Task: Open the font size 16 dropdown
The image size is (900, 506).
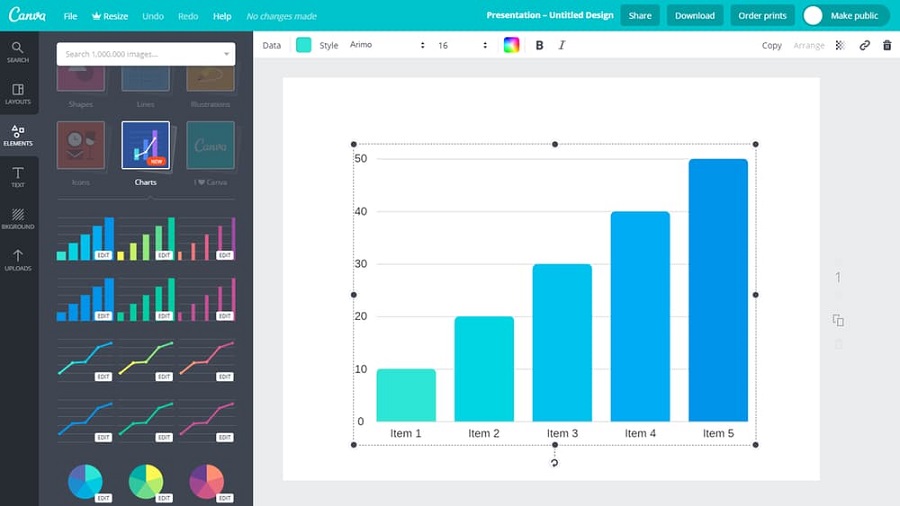Action: click(x=462, y=45)
